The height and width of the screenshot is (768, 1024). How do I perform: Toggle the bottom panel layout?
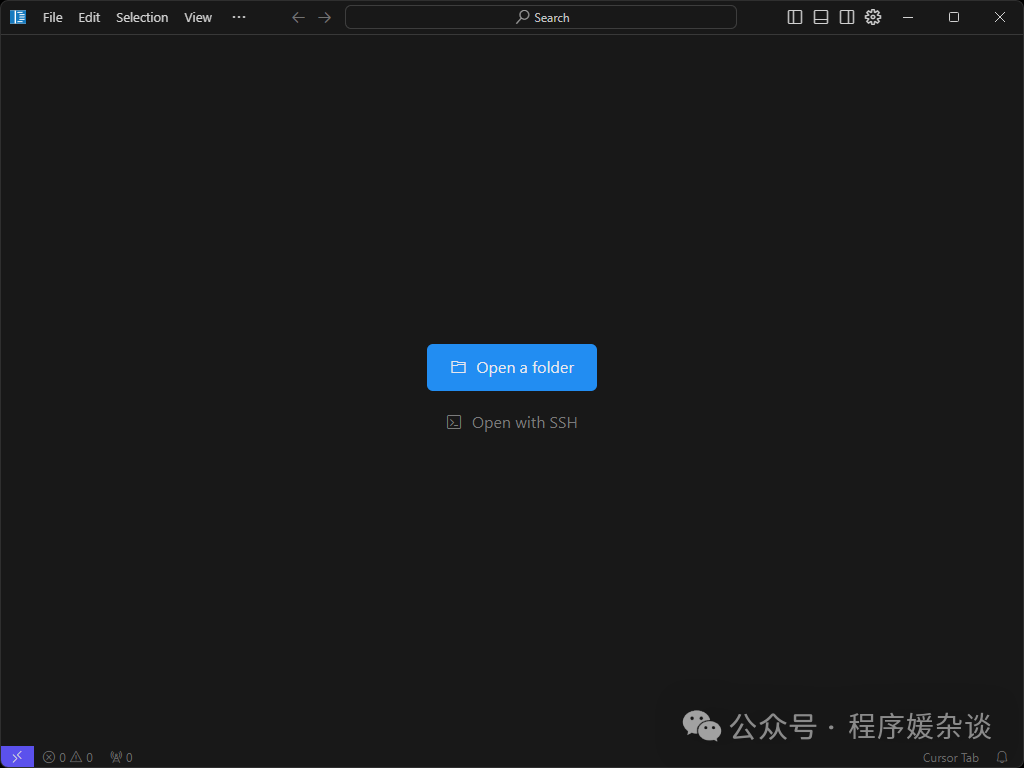pyautogui.click(x=821, y=17)
